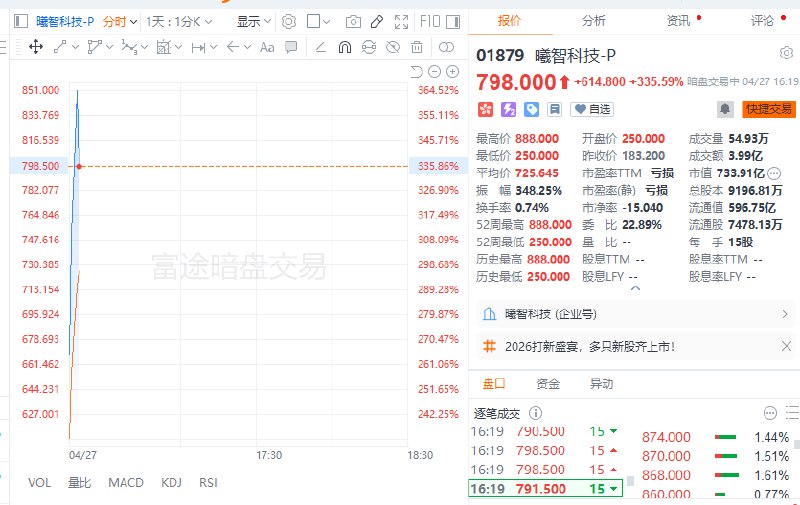Toggle the right quote panel icon
Viewport: 800px width, 505px height.
coord(453,21)
